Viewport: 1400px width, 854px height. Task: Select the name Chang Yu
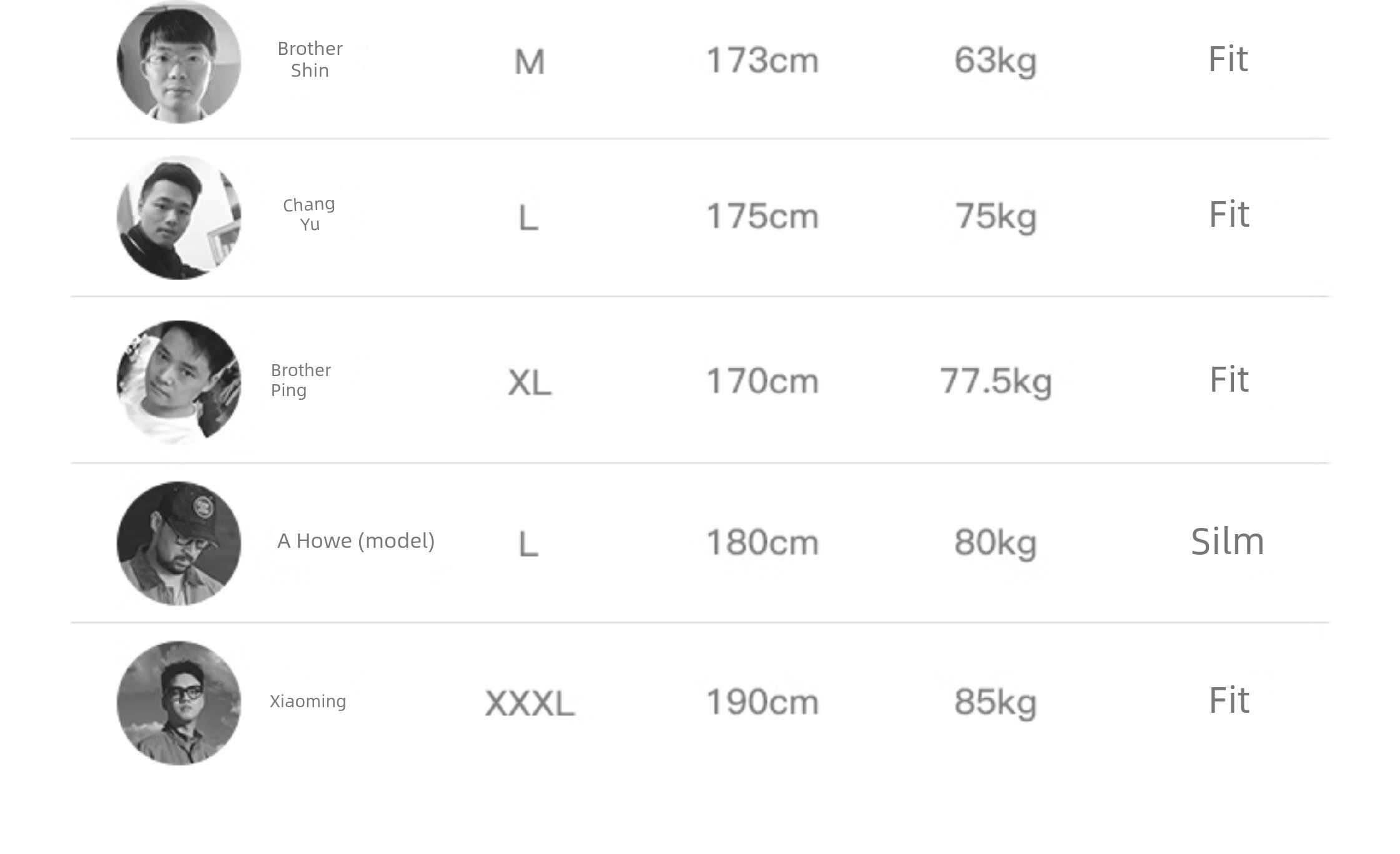coord(309,214)
